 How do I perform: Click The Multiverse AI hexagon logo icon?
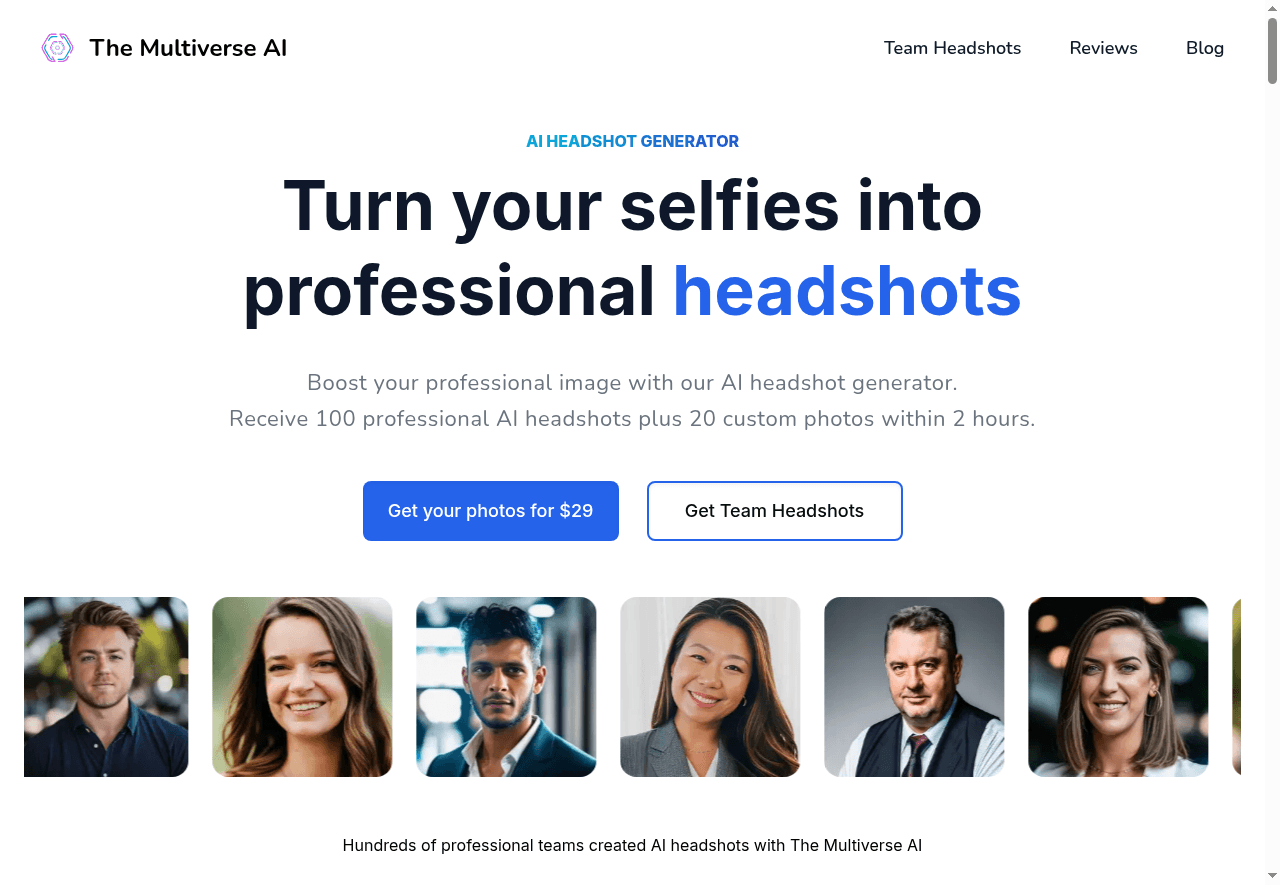[57, 48]
